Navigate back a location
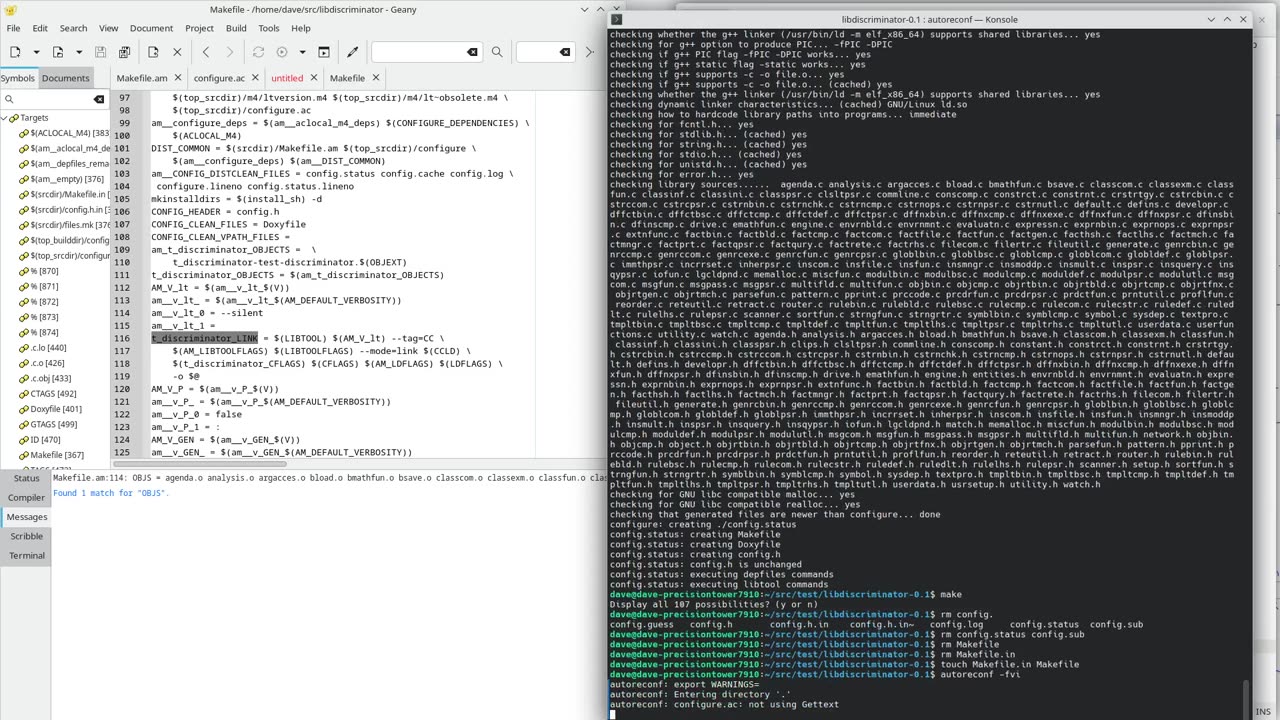Viewport: 1280px width, 720px height. [x=206, y=52]
